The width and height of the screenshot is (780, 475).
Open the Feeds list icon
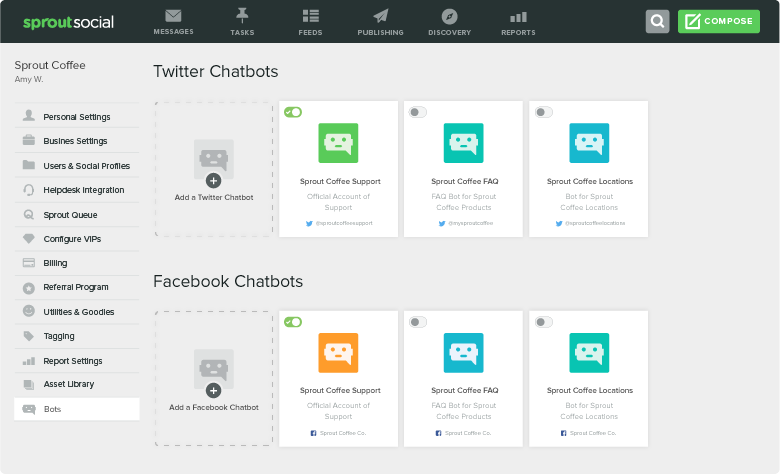[x=311, y=16]
